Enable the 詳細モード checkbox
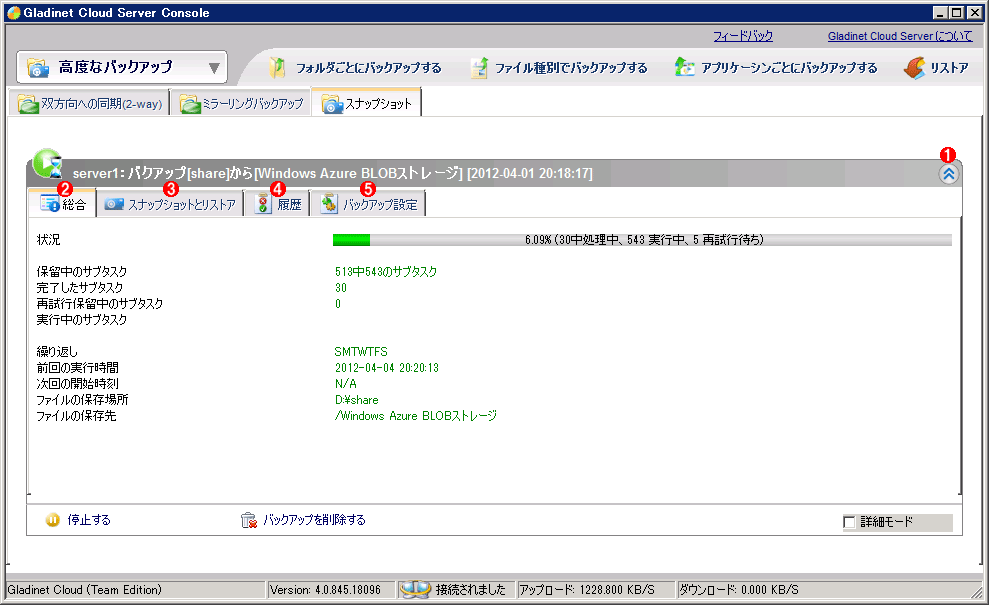The height and width of the screenshot is (605, 989). 849,522
